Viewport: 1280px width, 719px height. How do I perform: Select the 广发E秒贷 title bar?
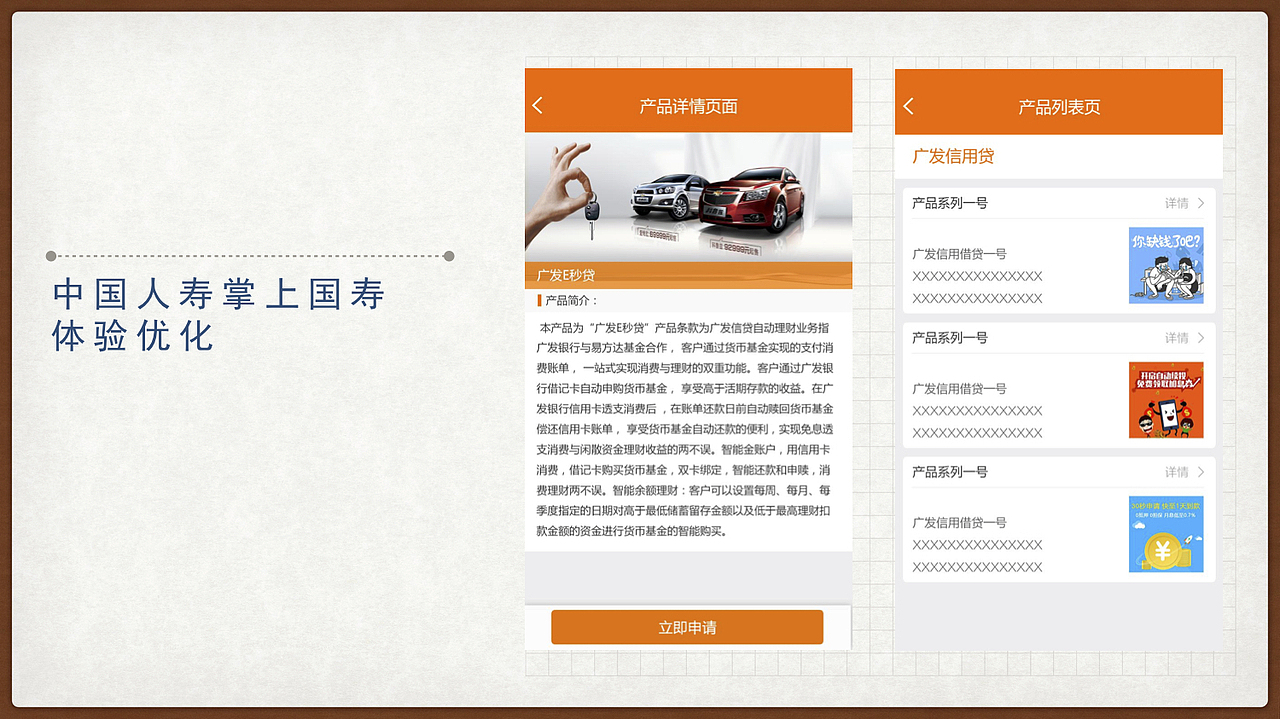(688, 275)
